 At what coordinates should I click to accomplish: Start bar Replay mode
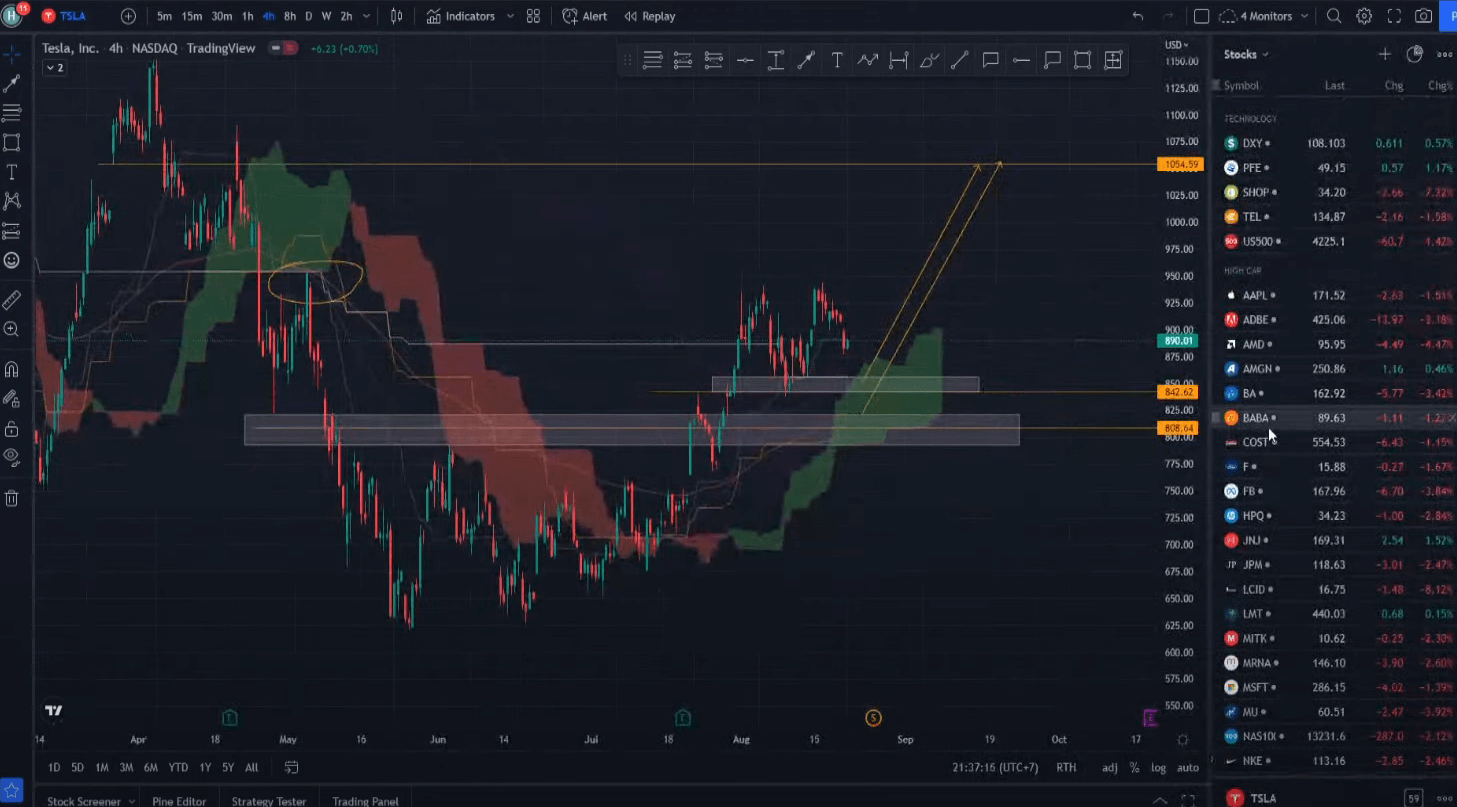coord(650,16)
